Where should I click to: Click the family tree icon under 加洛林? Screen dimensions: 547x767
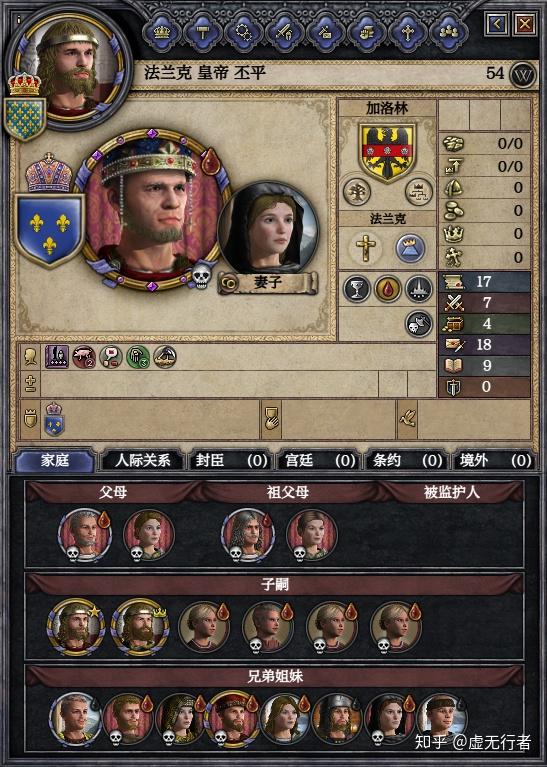point(357,191)
